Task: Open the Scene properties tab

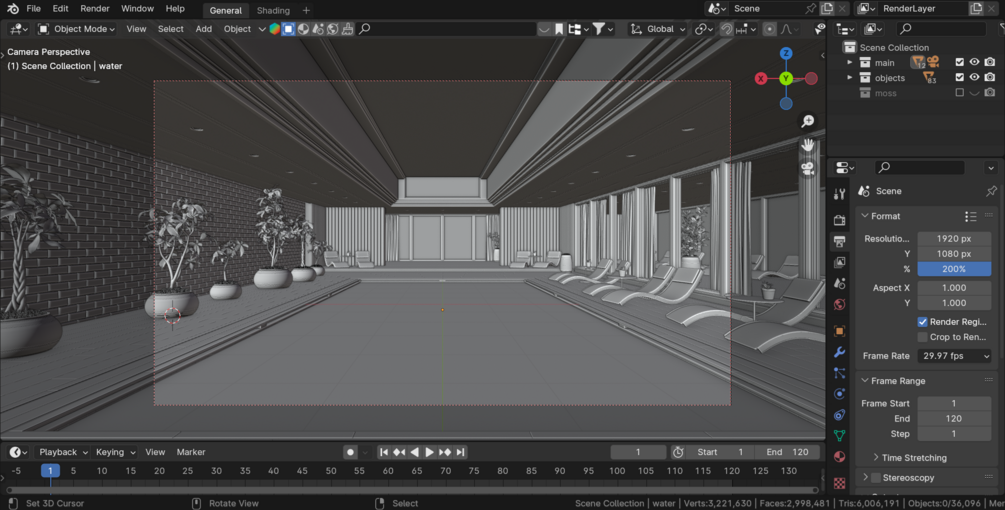Action: (x=839, y=283)
